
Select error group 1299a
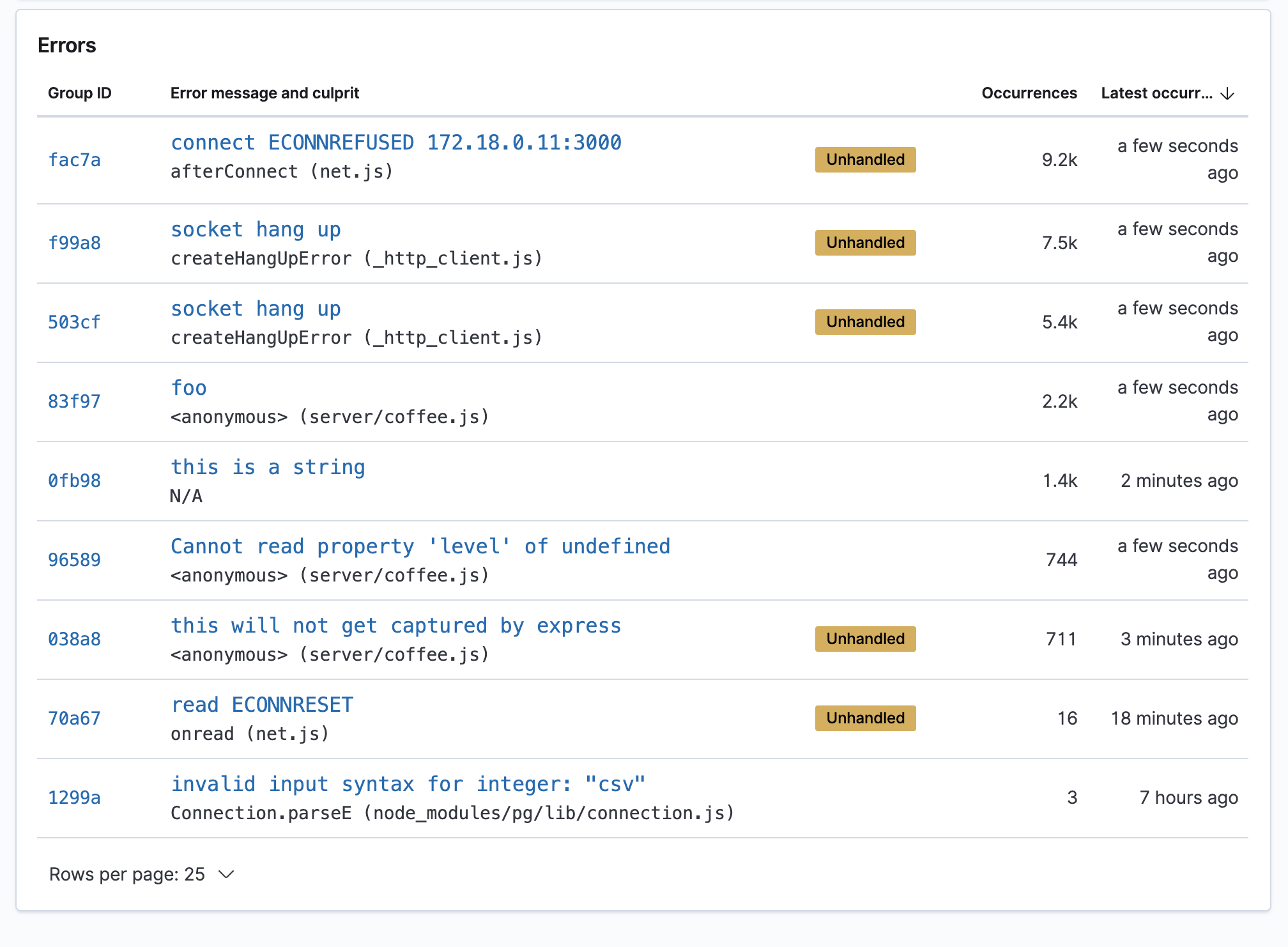tap(74, 797)
